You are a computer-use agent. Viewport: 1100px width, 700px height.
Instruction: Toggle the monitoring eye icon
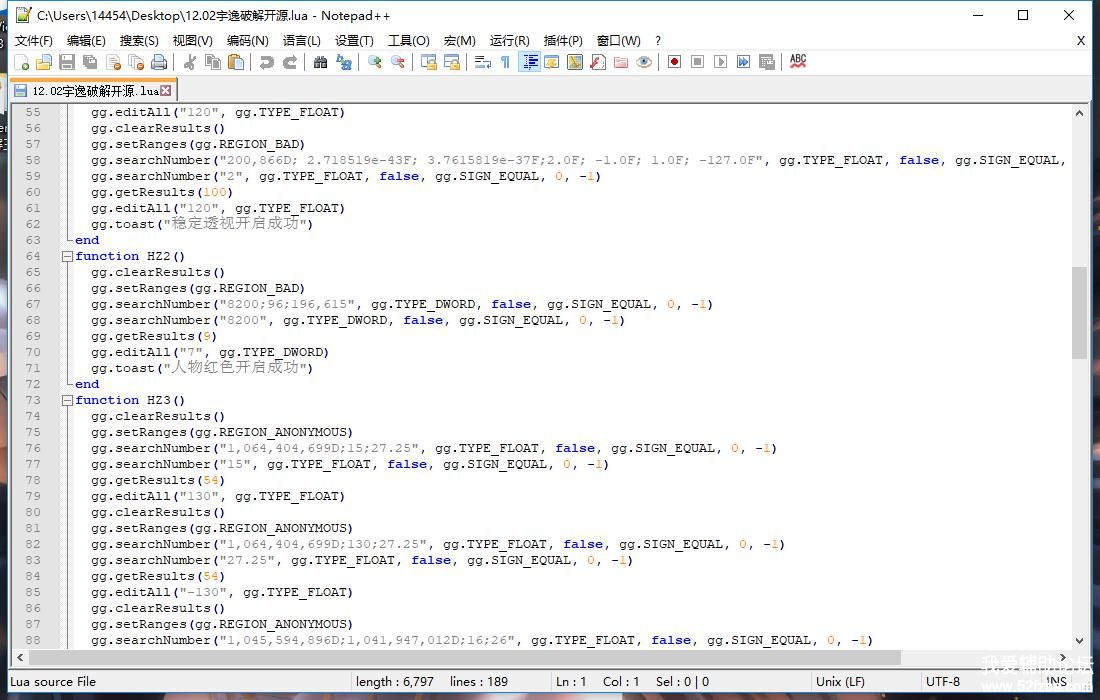[644, 62]
